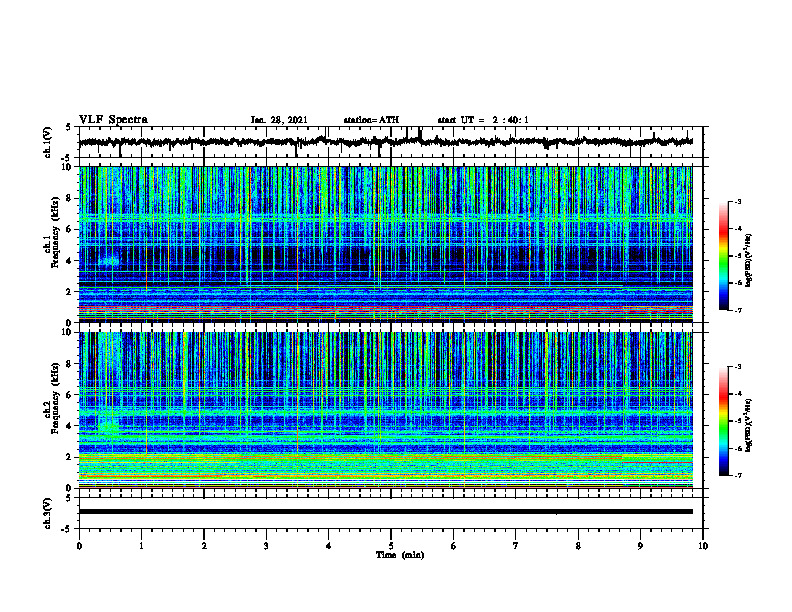The image size is (792, 612).
Task: Click time axis tick label 7
Action: coord(516,546)
